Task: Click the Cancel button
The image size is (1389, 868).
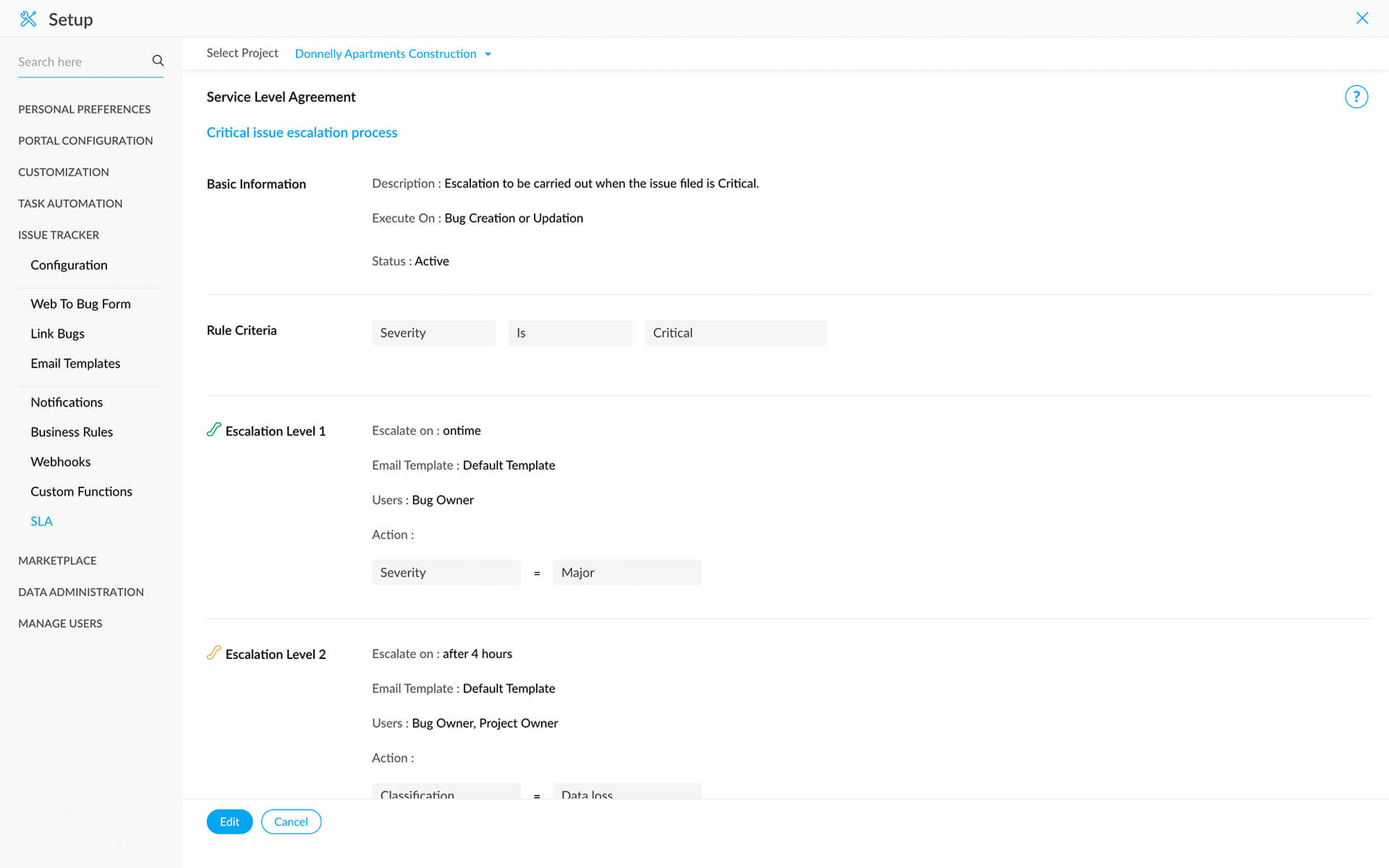Action: coord(291,822)
